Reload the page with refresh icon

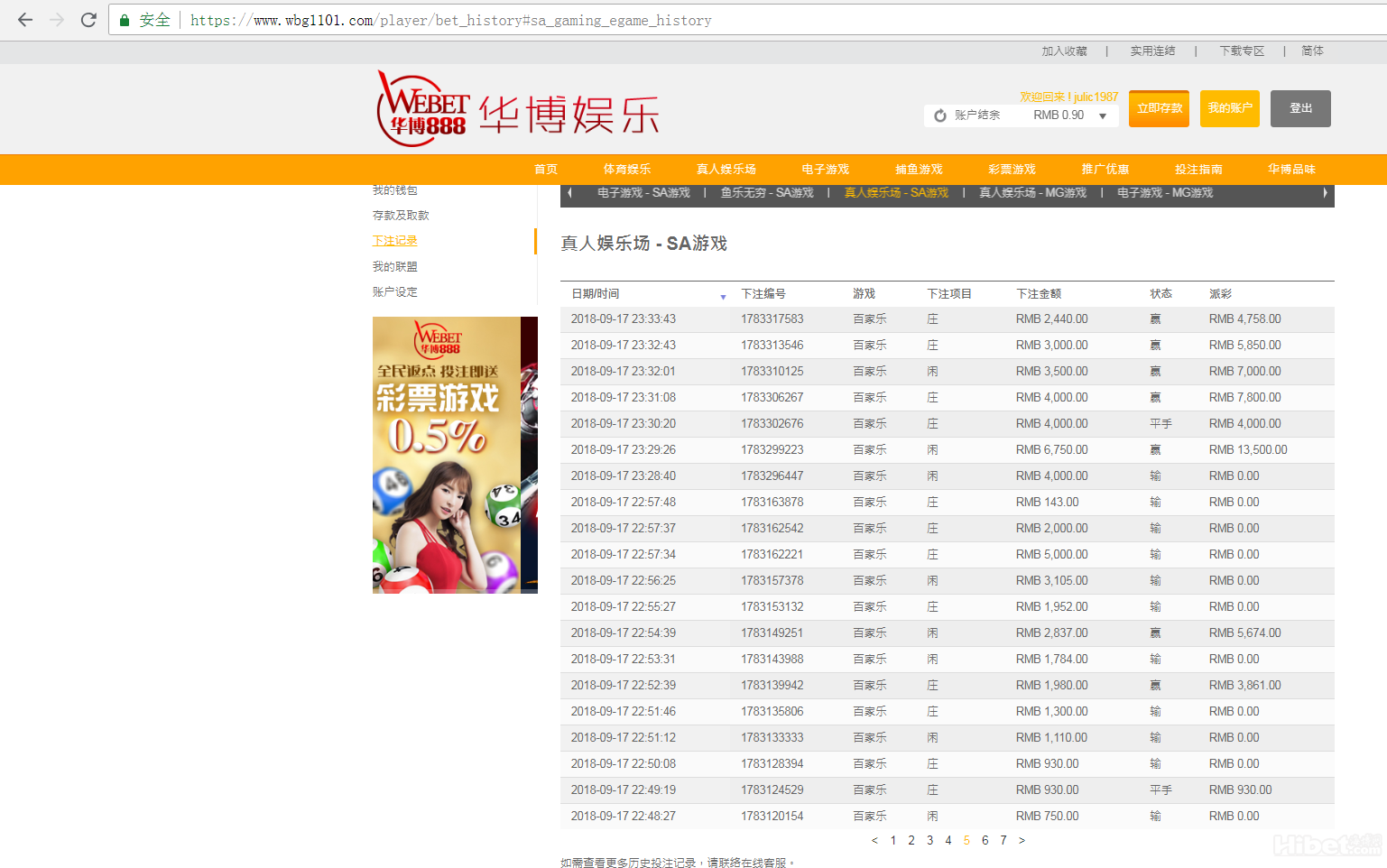[88, 20]
